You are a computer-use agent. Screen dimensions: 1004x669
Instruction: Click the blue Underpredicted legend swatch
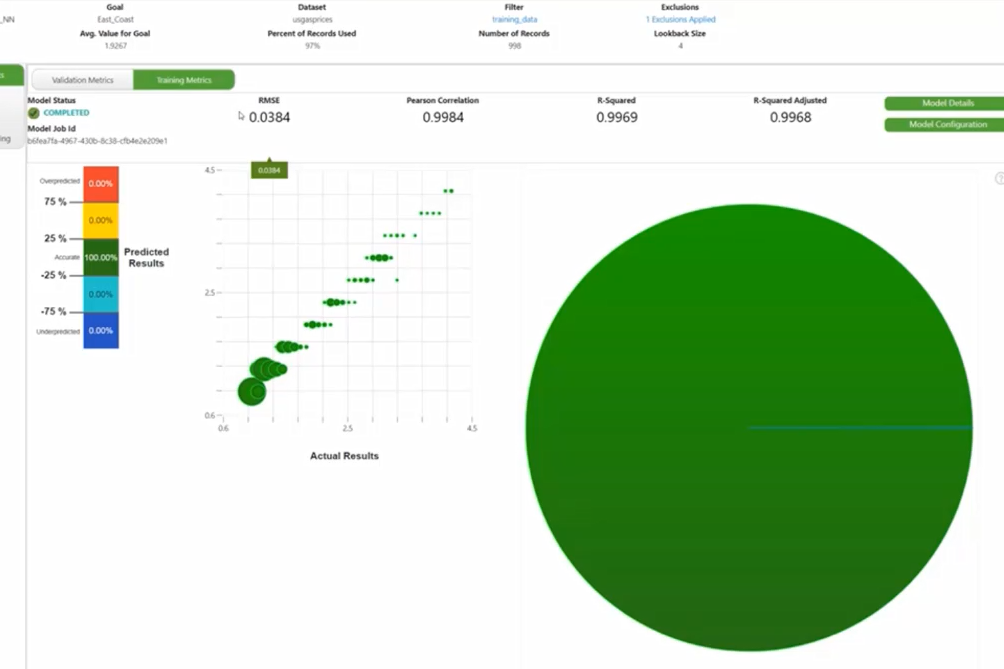tap(100, 330)
